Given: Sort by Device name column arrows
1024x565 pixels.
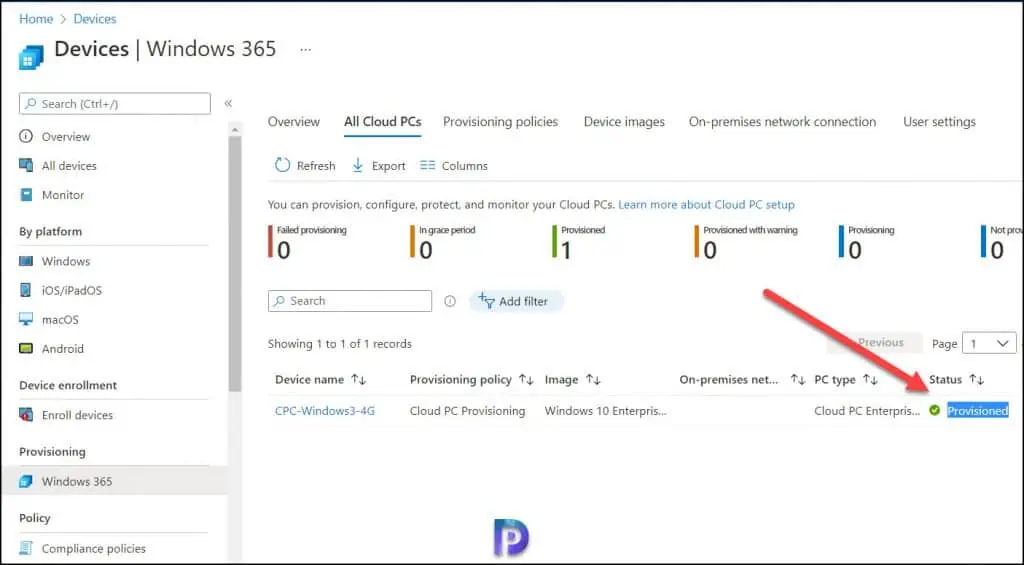Looking at the screenshot, I should [x=359, y=379].
